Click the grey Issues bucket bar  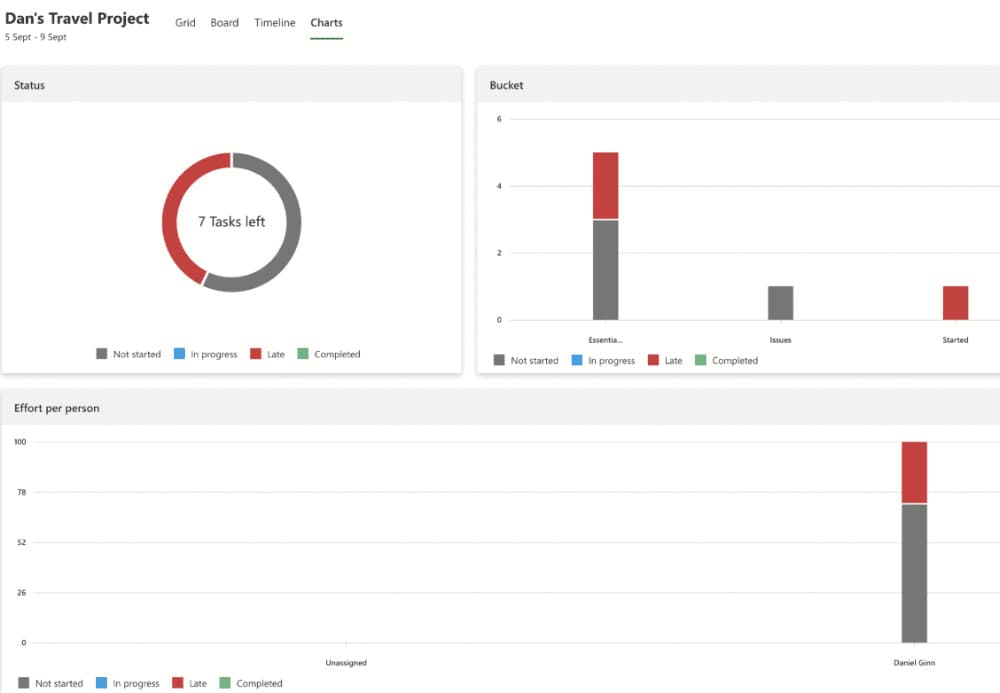click(x=780, y=303)
